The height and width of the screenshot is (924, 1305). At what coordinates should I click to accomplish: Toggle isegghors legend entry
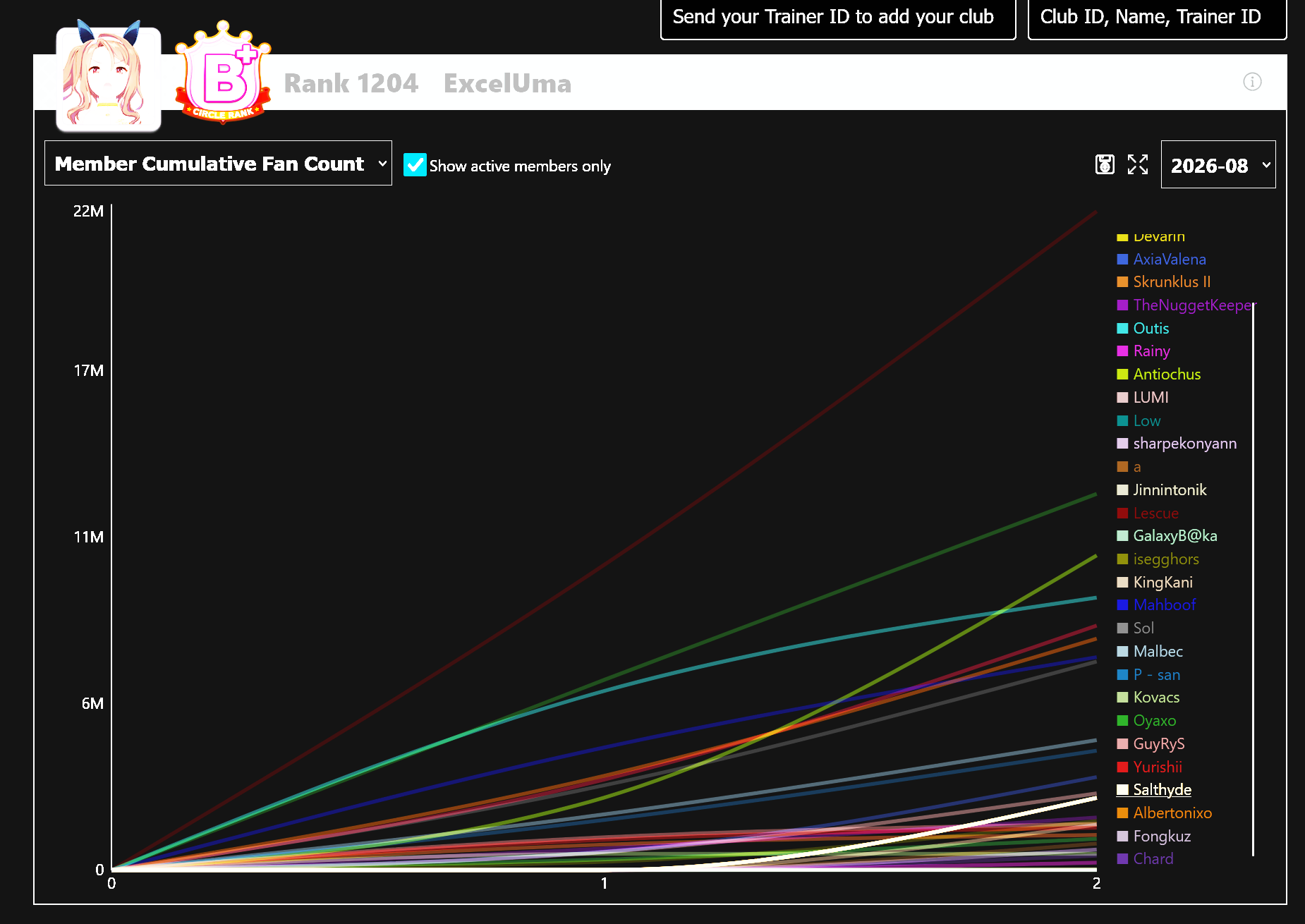point(1158,559)
